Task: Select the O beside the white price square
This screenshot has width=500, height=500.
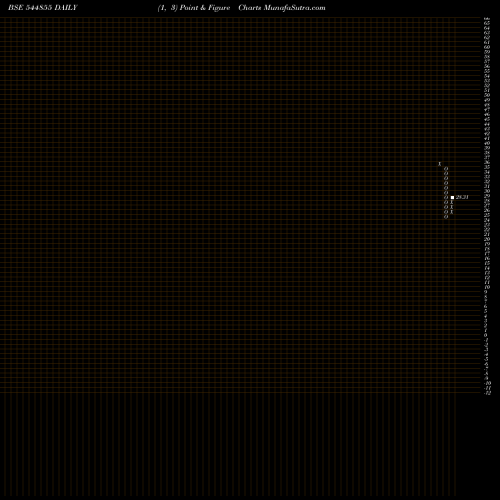Action: [x=446, y=197]
